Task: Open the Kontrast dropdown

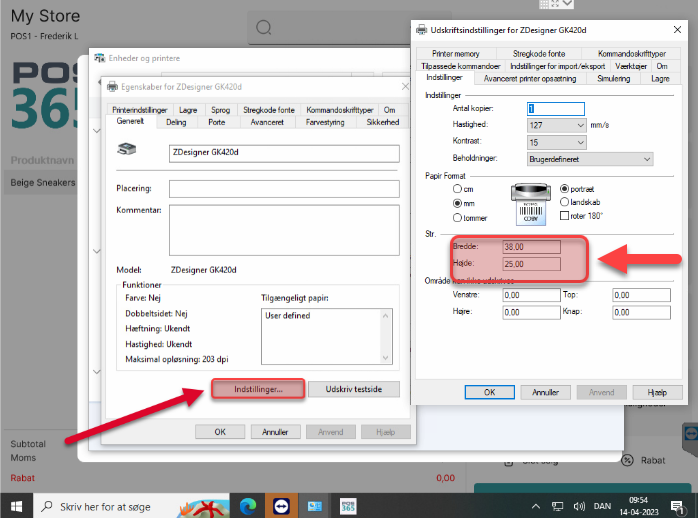Action: pos(556,142)
